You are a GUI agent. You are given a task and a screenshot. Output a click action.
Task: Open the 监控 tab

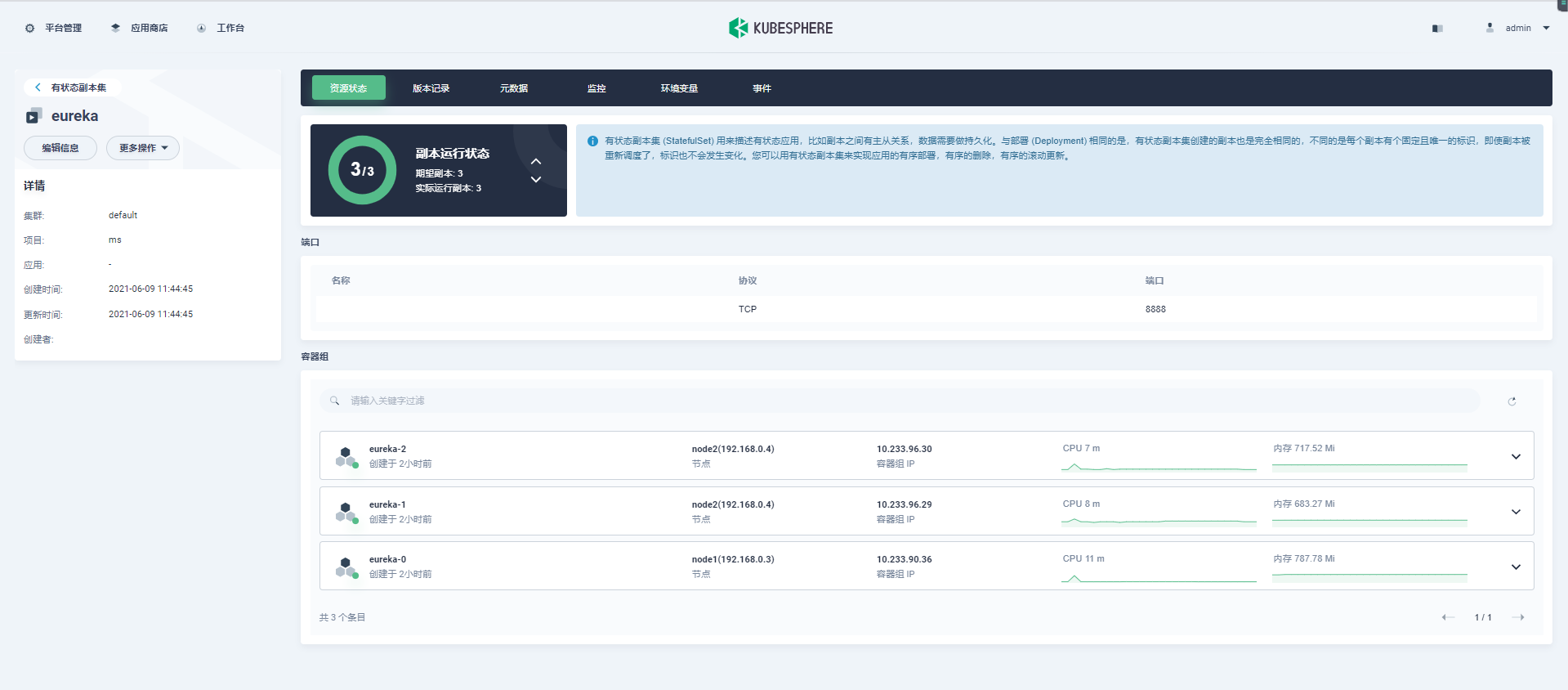click(x=596, y=88)
